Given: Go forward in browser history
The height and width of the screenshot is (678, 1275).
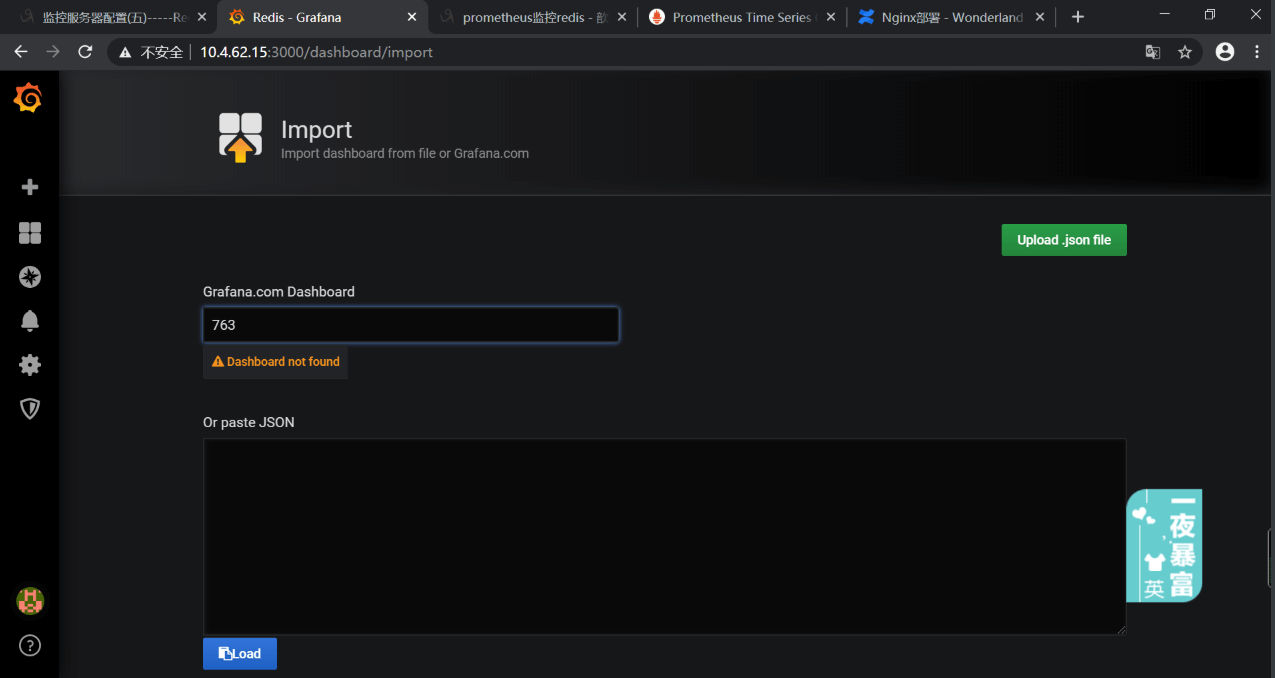Looking at the screenshot, I should tap(53, 52).
